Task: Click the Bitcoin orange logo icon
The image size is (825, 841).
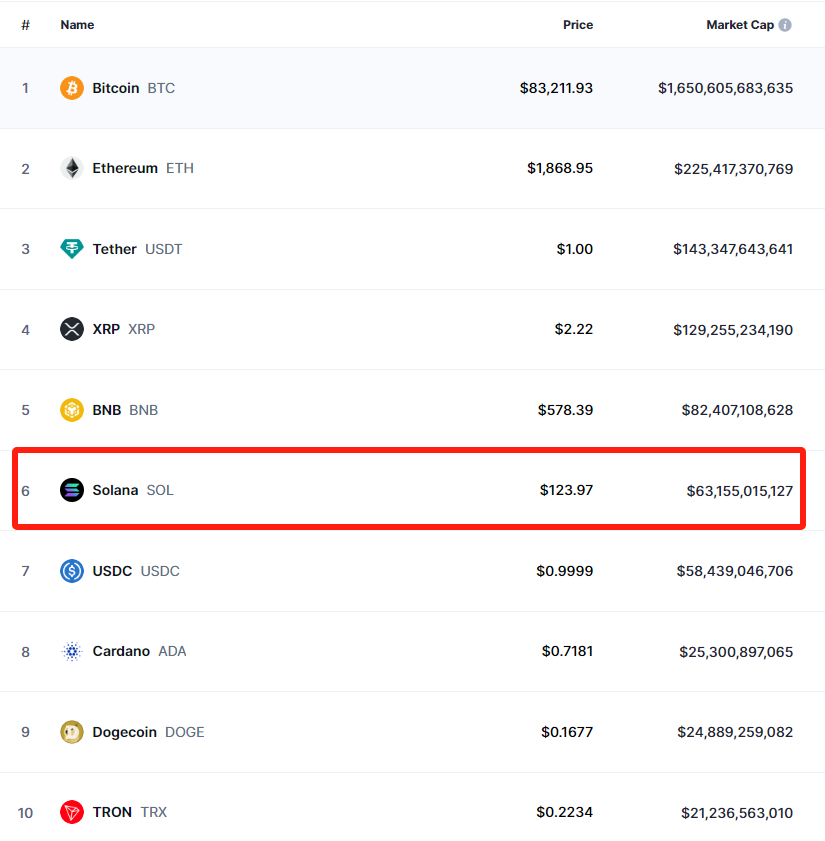Action: (x=72, y=88)
